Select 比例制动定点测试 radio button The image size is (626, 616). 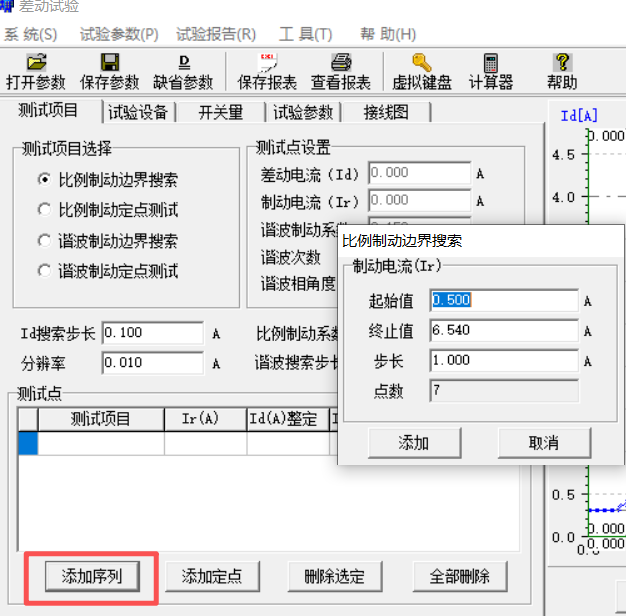(x=44, y=210)
